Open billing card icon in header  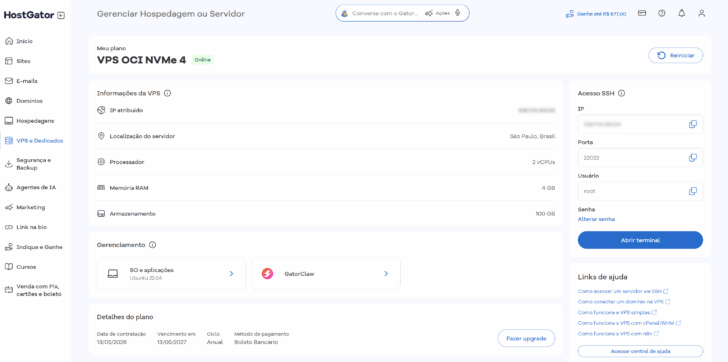(642, 13)
